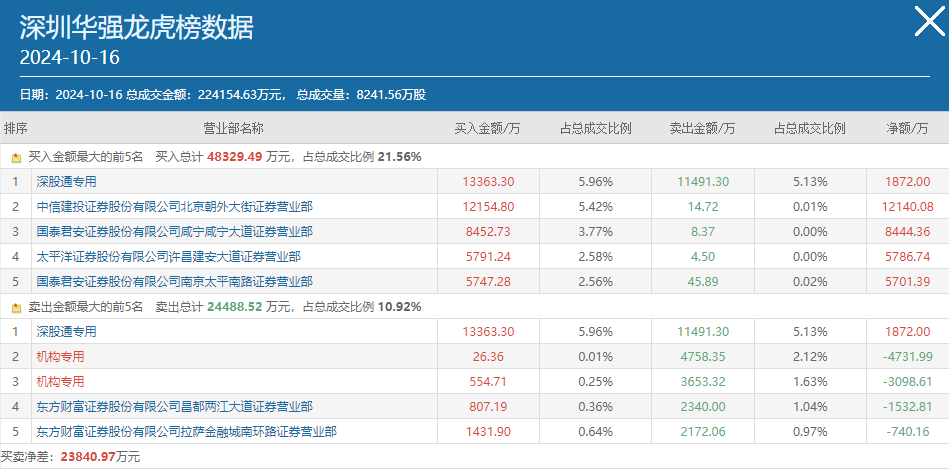Open 太平洋证券许昌建安大道证券营业部 link
The width and height of the screenshot is (949, 471).
pyautogui.click(x=168, y=257)
